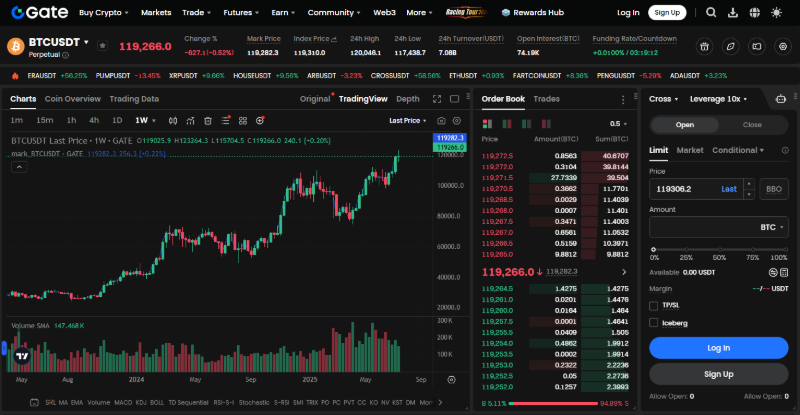Take a chart snapshot with camera icon
Screen dimensions: 800x415
(x=441, y=120)
